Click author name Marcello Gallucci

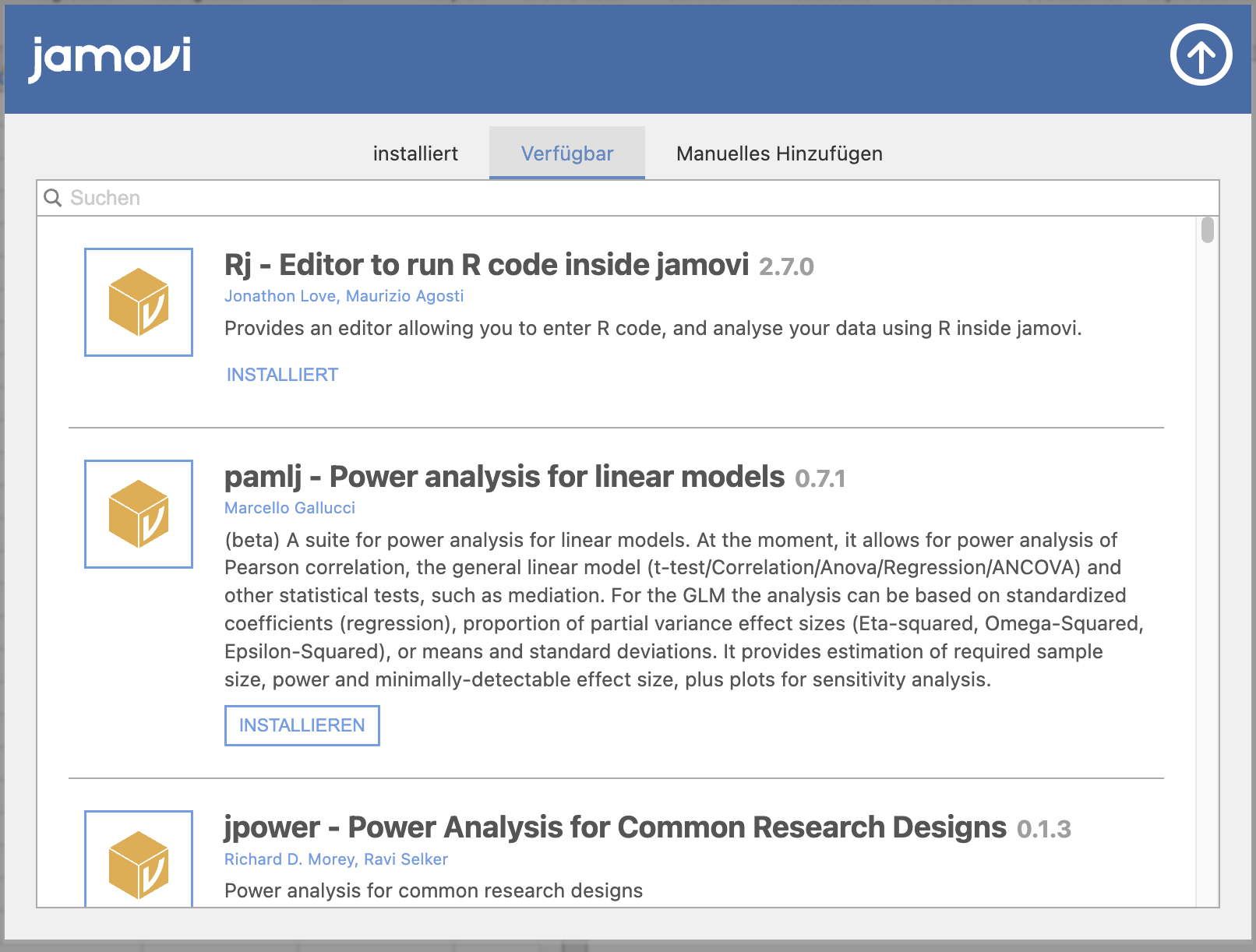point(290,508)
